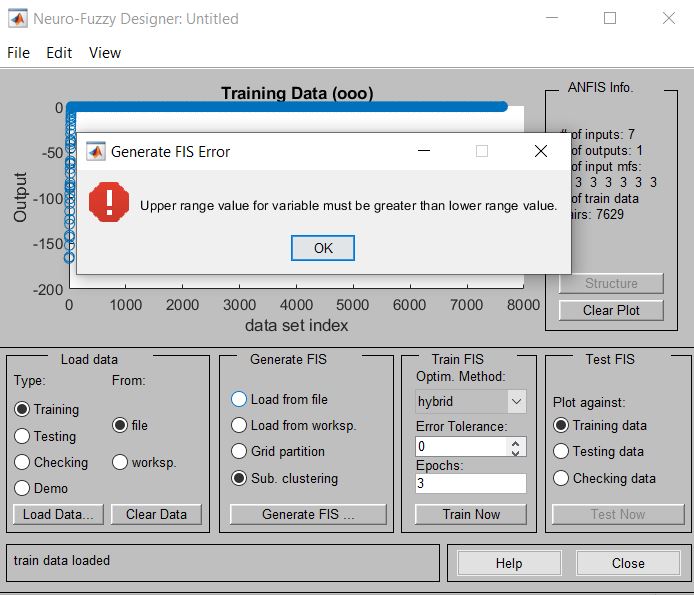Click the 'of outputs: 1' info text
Screen dimensions: 694x595
[606, 151]
